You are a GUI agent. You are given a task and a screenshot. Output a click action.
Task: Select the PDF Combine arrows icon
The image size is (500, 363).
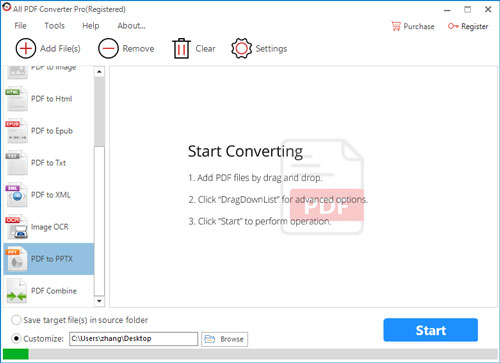[16, 291]
